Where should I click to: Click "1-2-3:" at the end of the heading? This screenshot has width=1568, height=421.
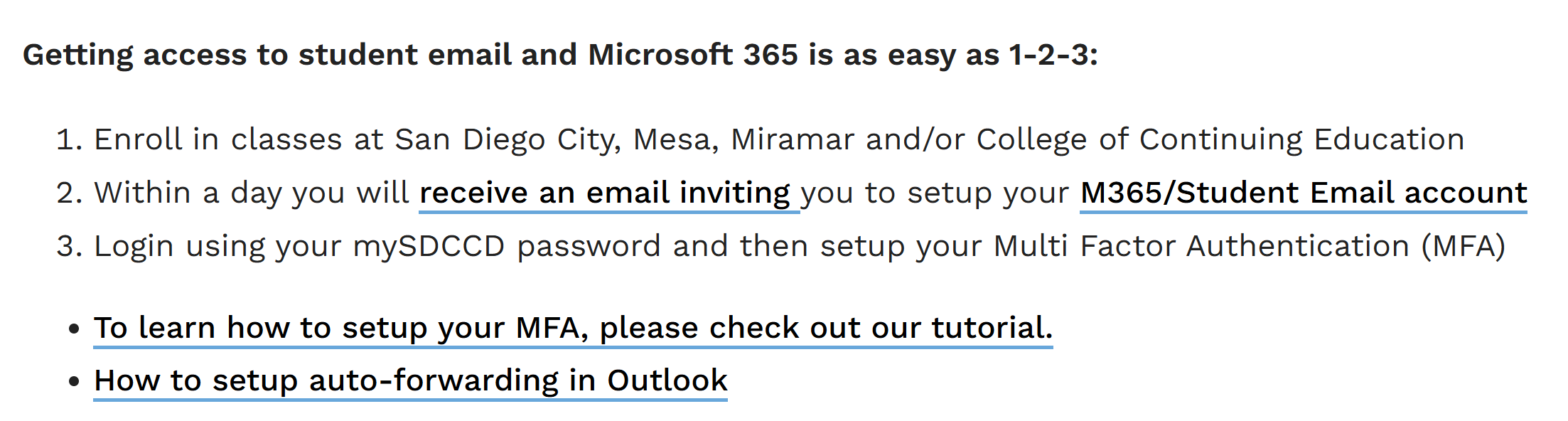pos(1053,55)
